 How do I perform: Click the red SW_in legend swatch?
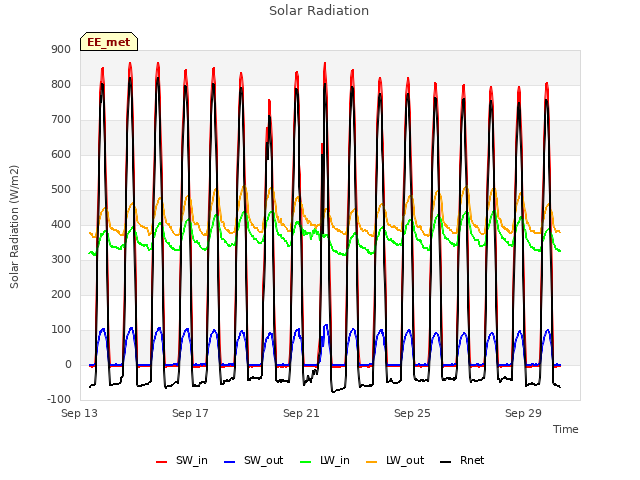(162, 462)
